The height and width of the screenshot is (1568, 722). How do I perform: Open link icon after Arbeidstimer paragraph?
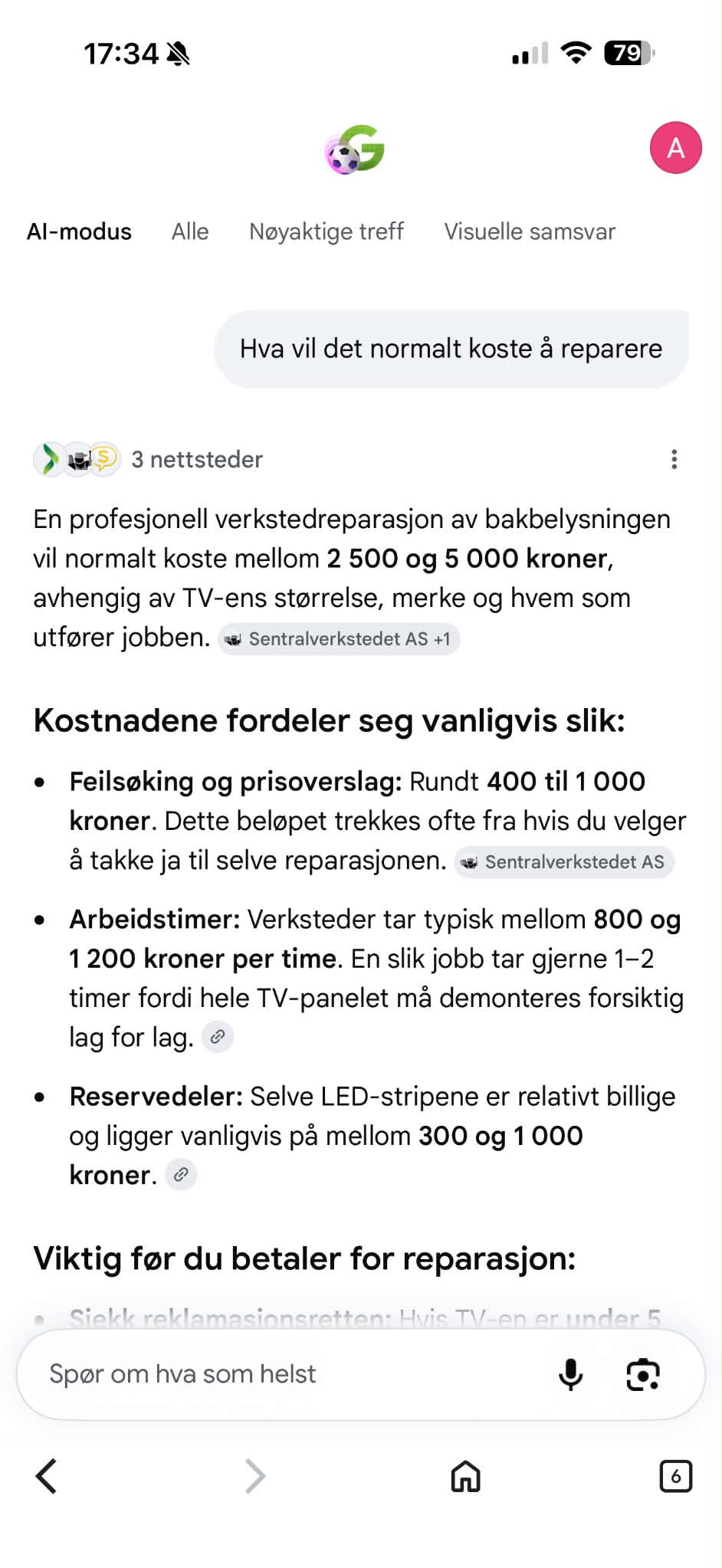point(217,1037)
